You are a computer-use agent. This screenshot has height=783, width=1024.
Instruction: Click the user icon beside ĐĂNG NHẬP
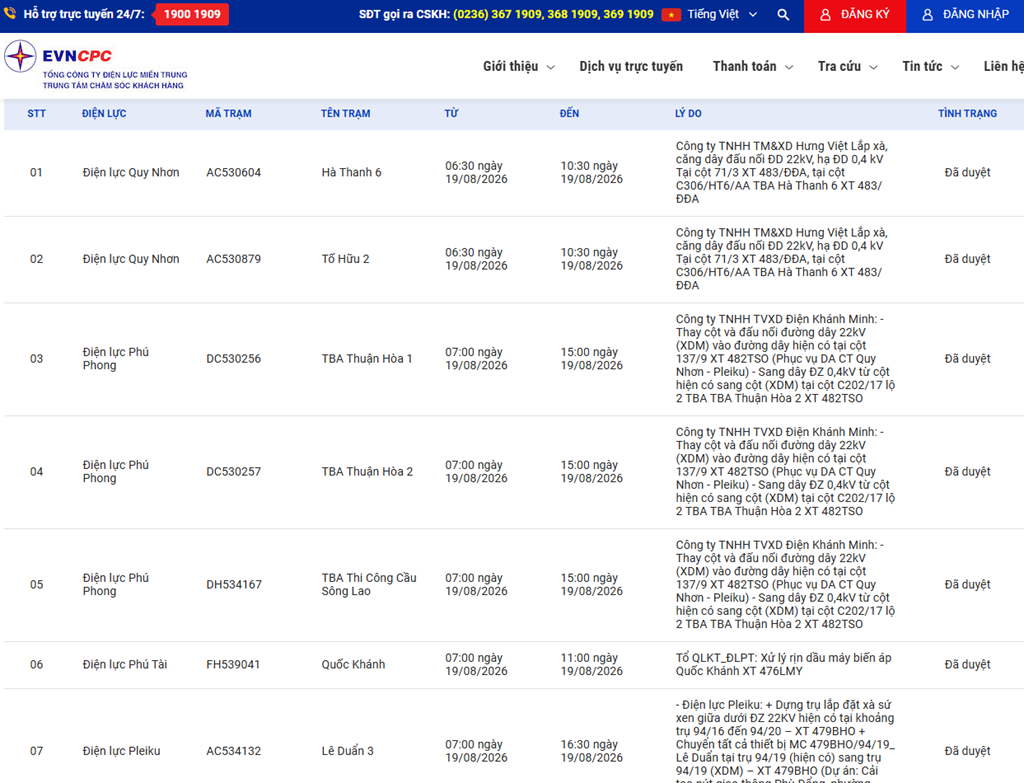(x=927, y=14)
